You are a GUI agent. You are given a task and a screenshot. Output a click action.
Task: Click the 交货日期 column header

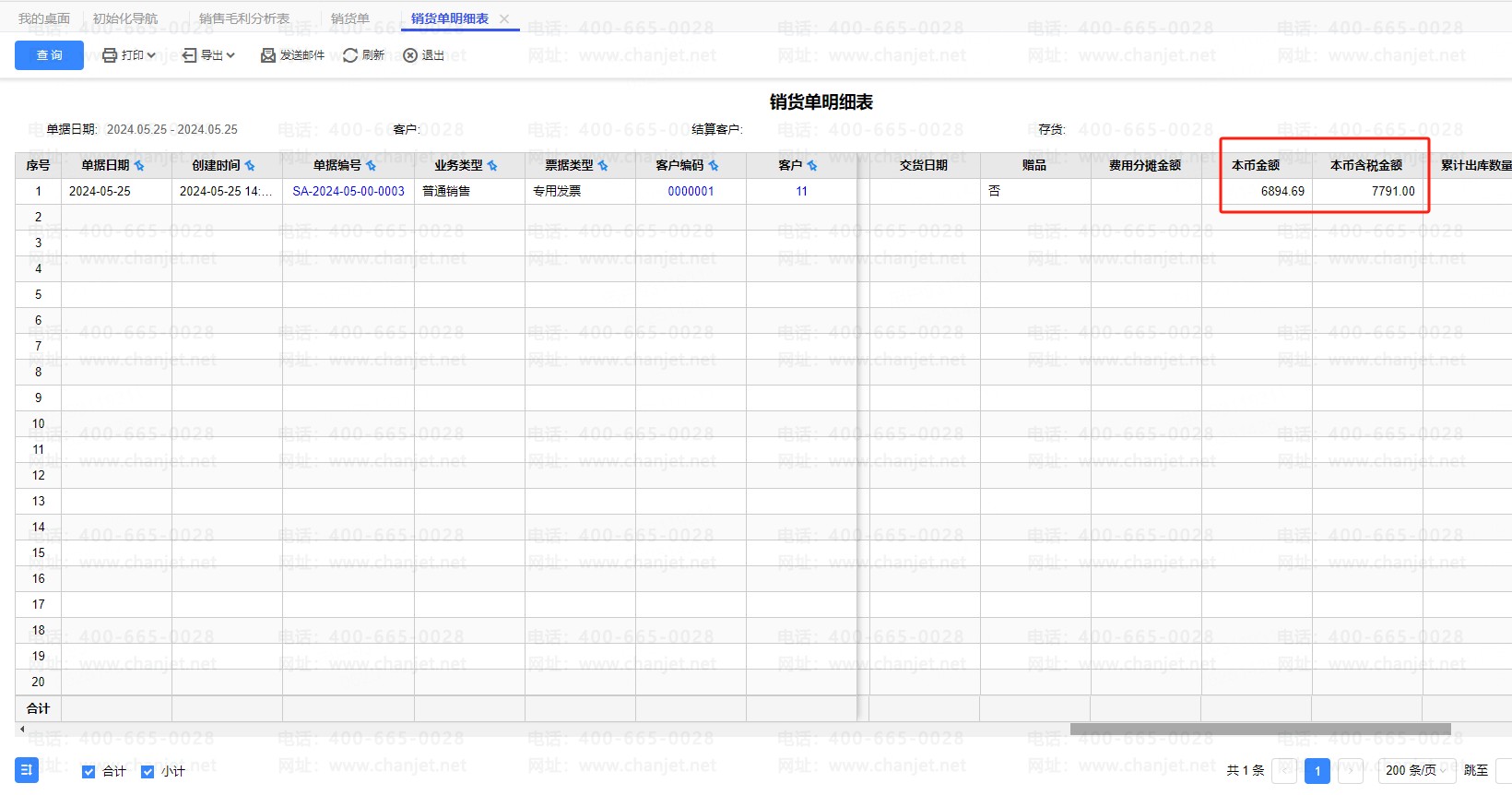[924, 165]
